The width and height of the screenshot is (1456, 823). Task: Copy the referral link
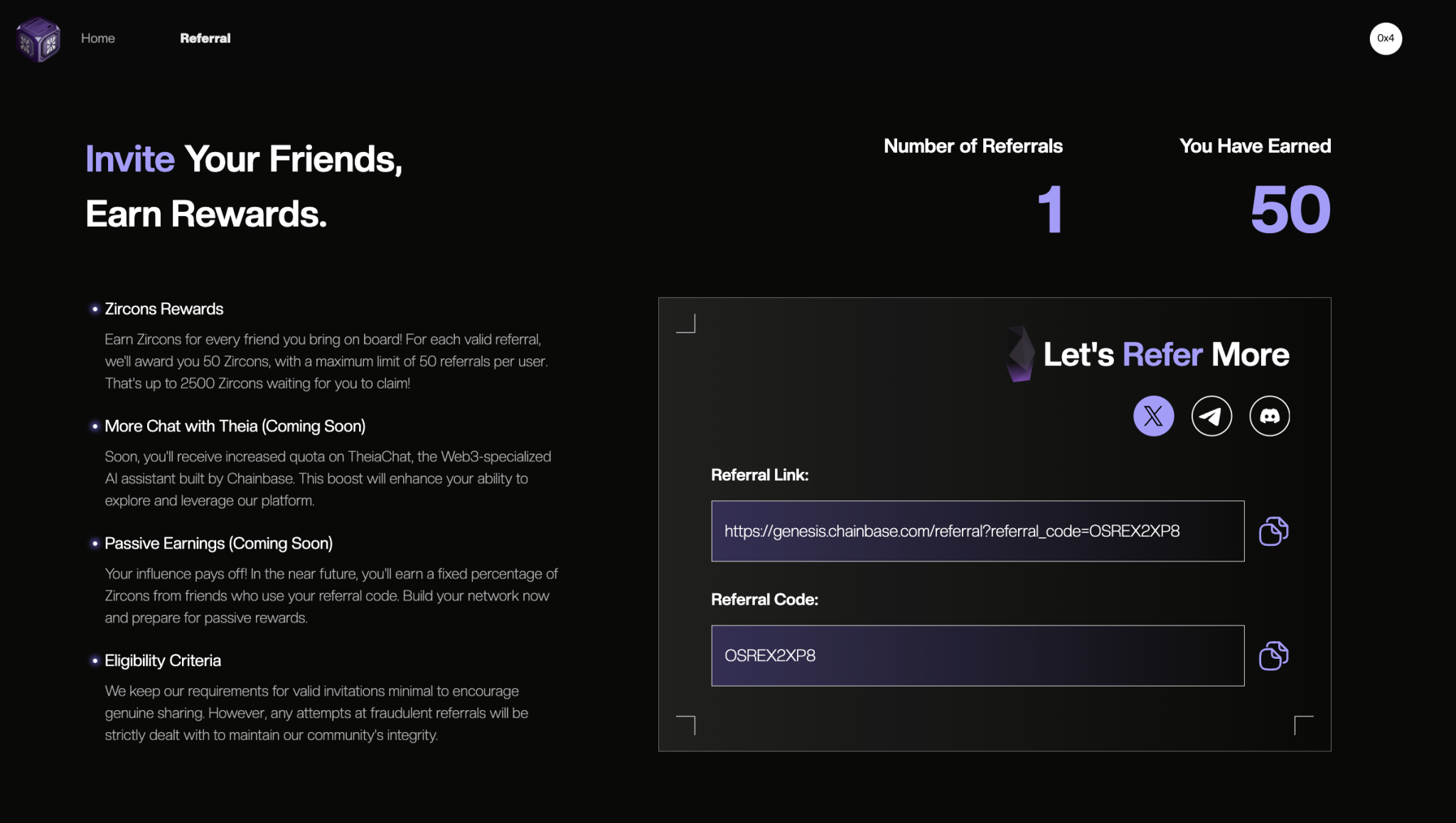click(x=1273, y=532)
